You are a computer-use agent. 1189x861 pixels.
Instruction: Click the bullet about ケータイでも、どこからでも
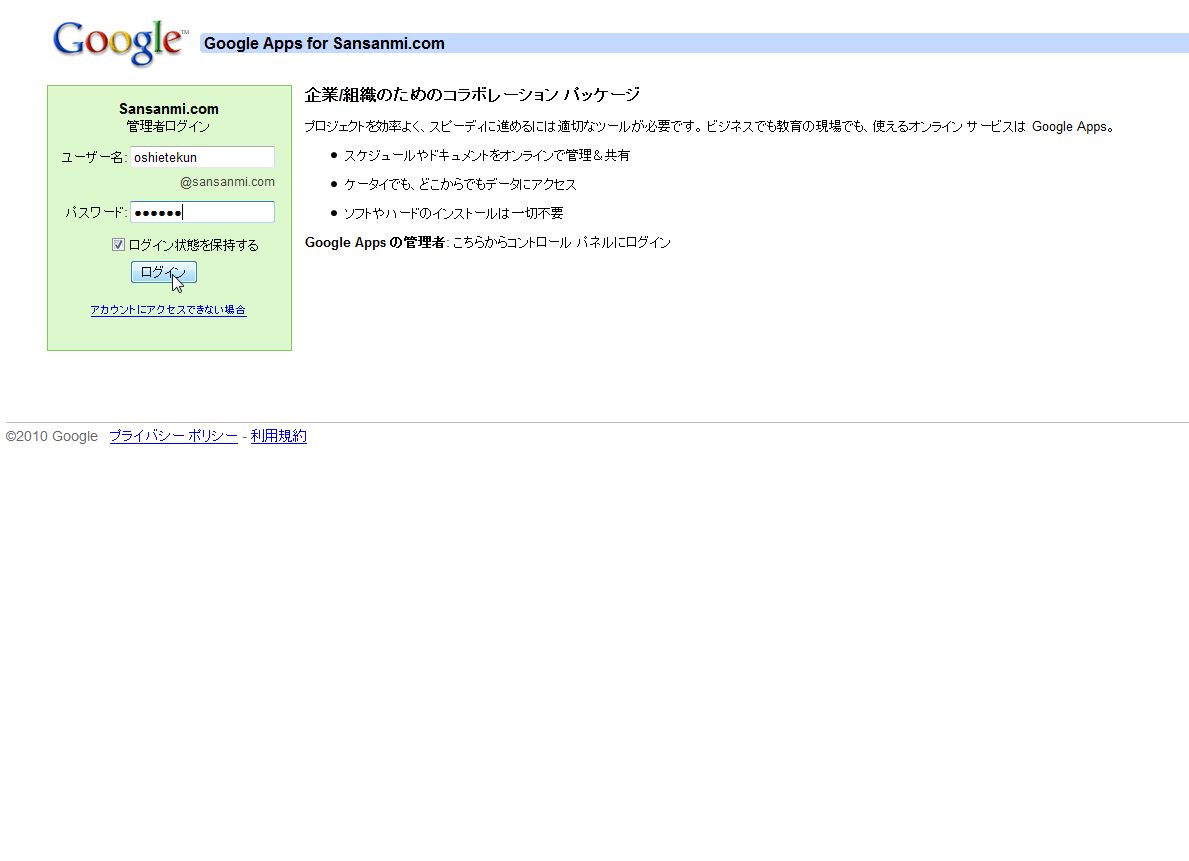click(460, 184)
